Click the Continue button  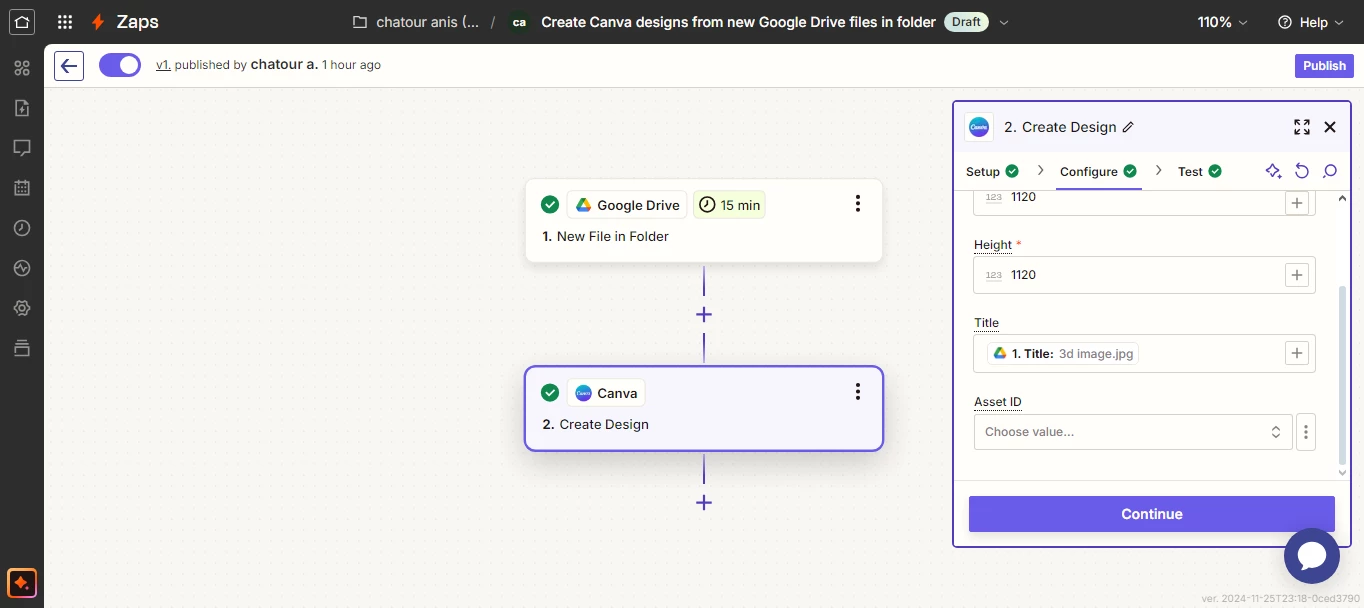[x=1152, y=514]
